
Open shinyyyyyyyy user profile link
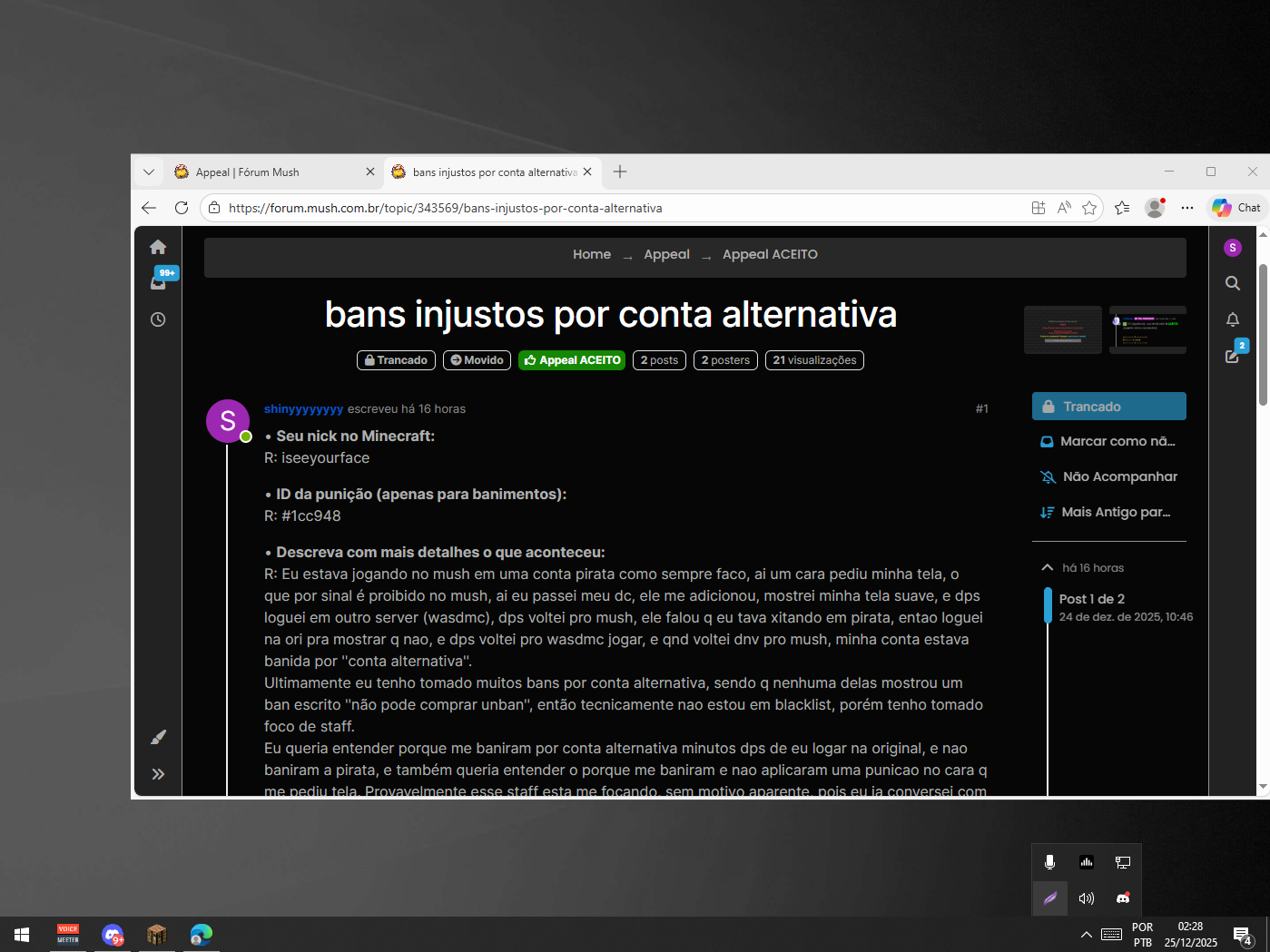[x=303, y=409]
